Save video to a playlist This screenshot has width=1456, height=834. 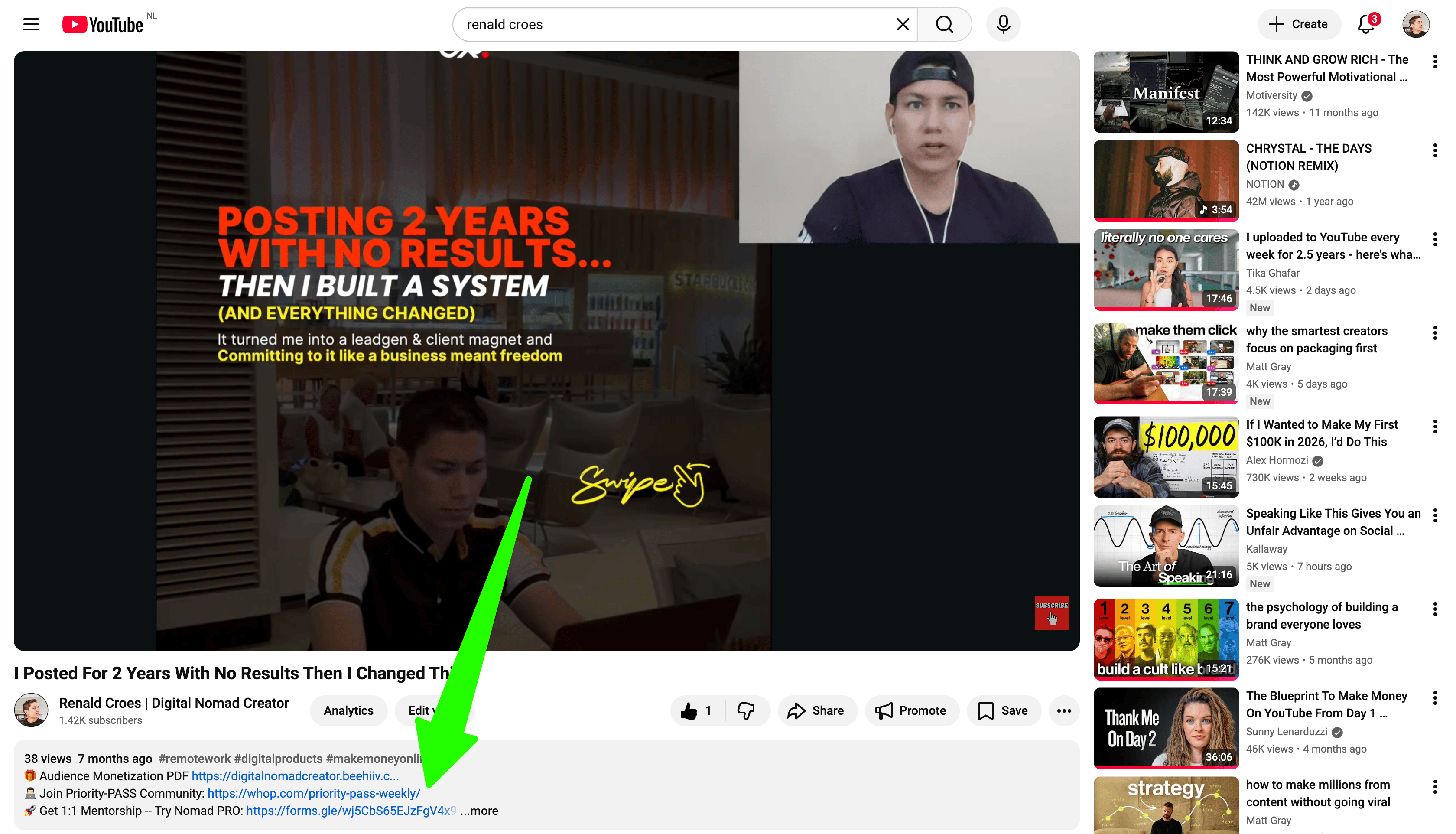coord(1003,711)
